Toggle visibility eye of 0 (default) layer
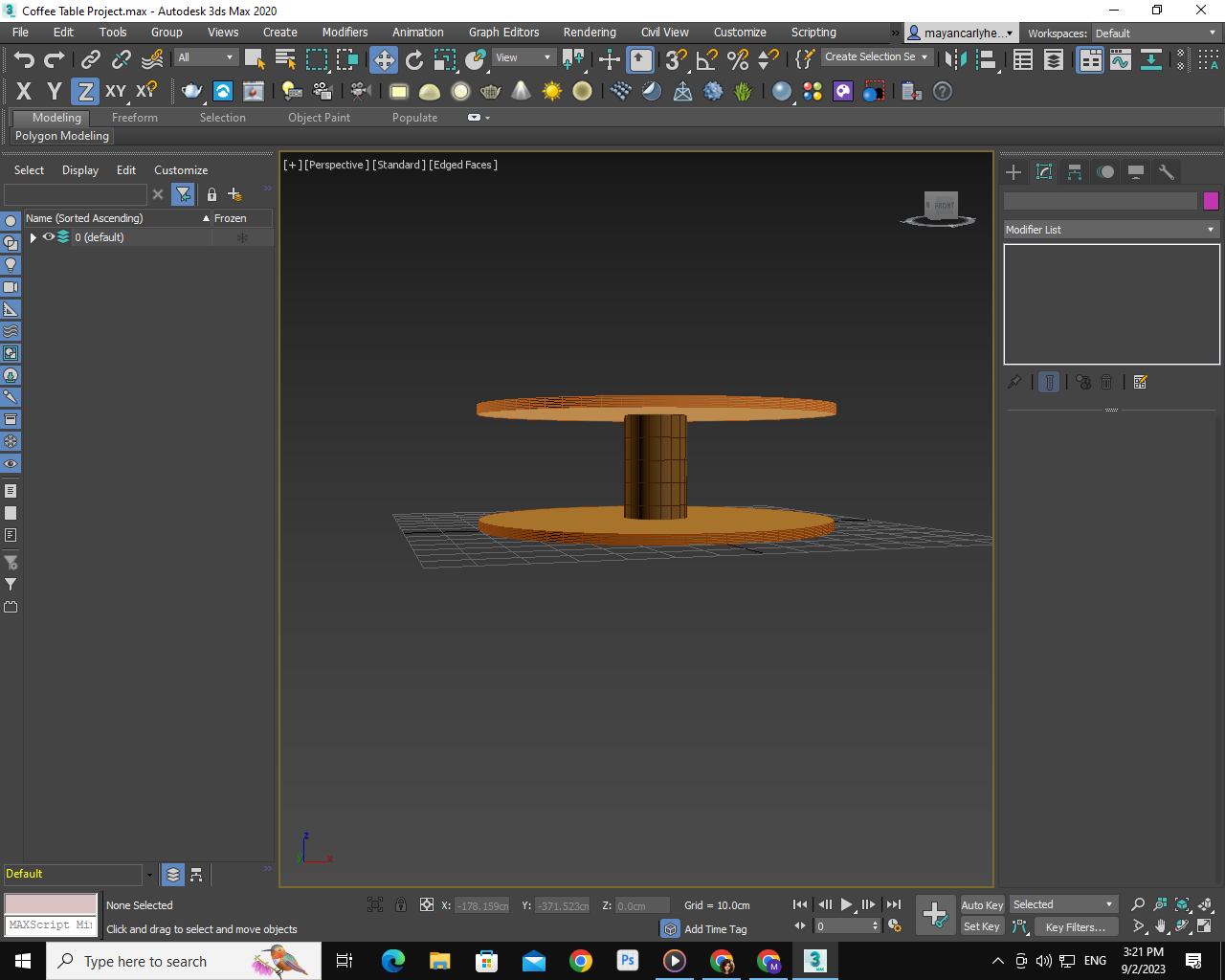This screenshot has height=980, width=1225. point(48,237)
